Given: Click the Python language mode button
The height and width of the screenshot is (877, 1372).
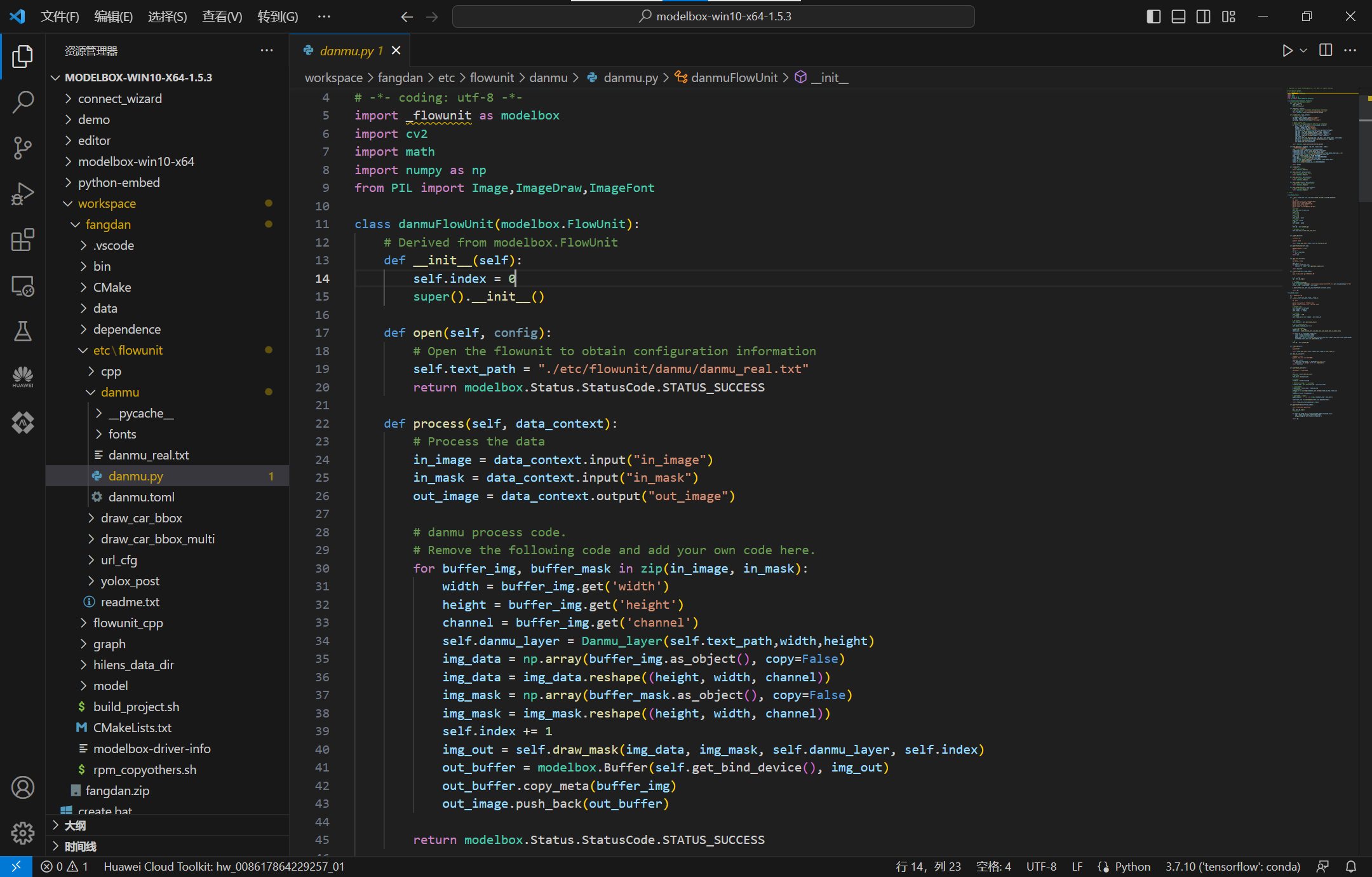Looking at the screenshot, I should tap(1132, 866).
